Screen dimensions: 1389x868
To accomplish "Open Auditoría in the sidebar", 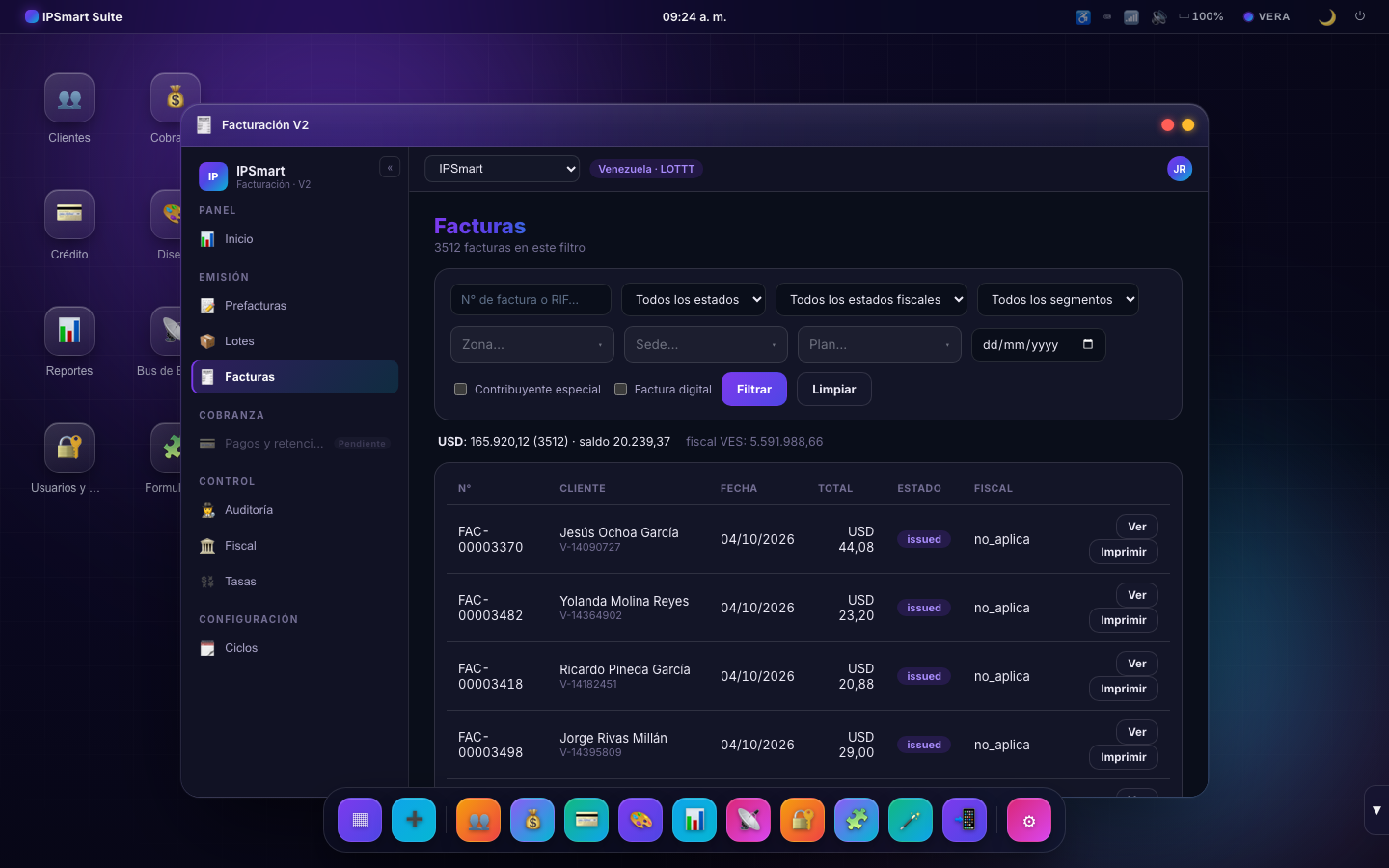I will click(295, 510).
